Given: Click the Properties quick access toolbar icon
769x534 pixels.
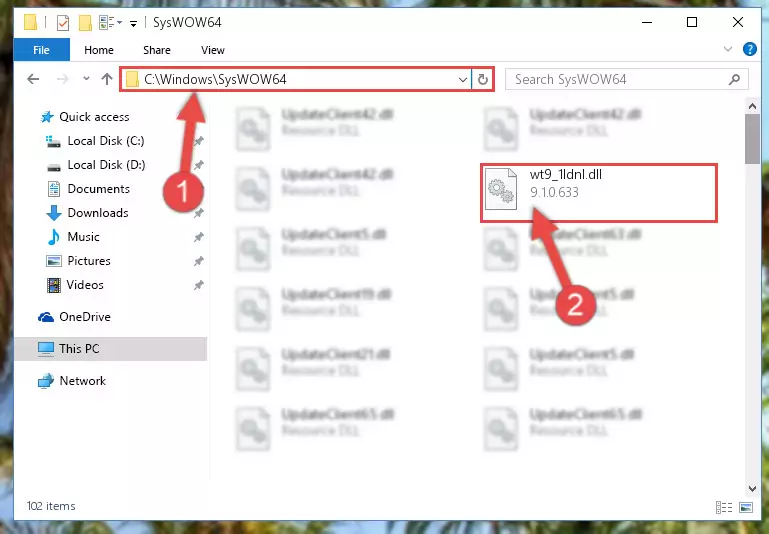Looking at the screenshot, I should click(x=63, y=23).
